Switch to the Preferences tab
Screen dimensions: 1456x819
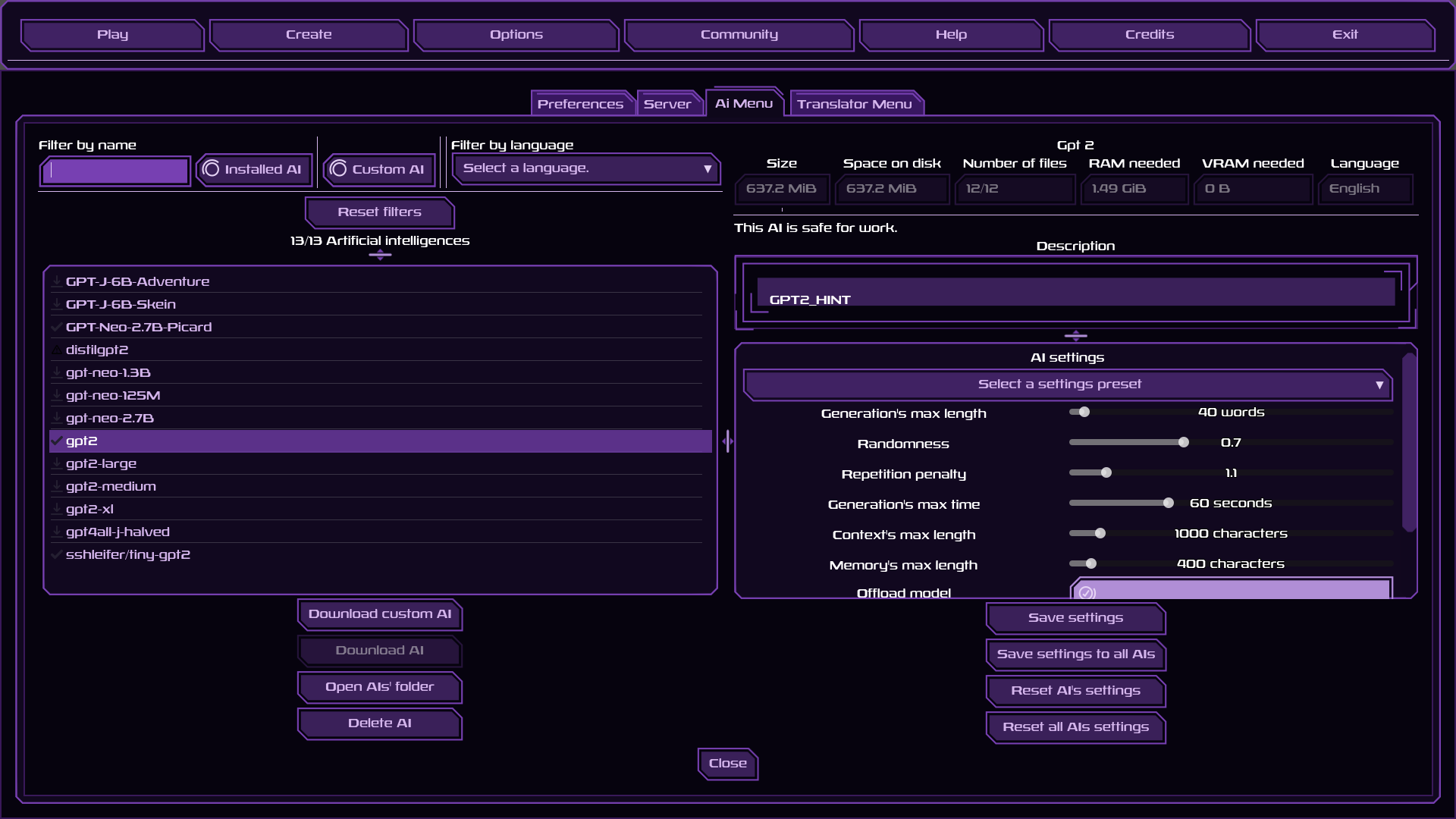581,104
